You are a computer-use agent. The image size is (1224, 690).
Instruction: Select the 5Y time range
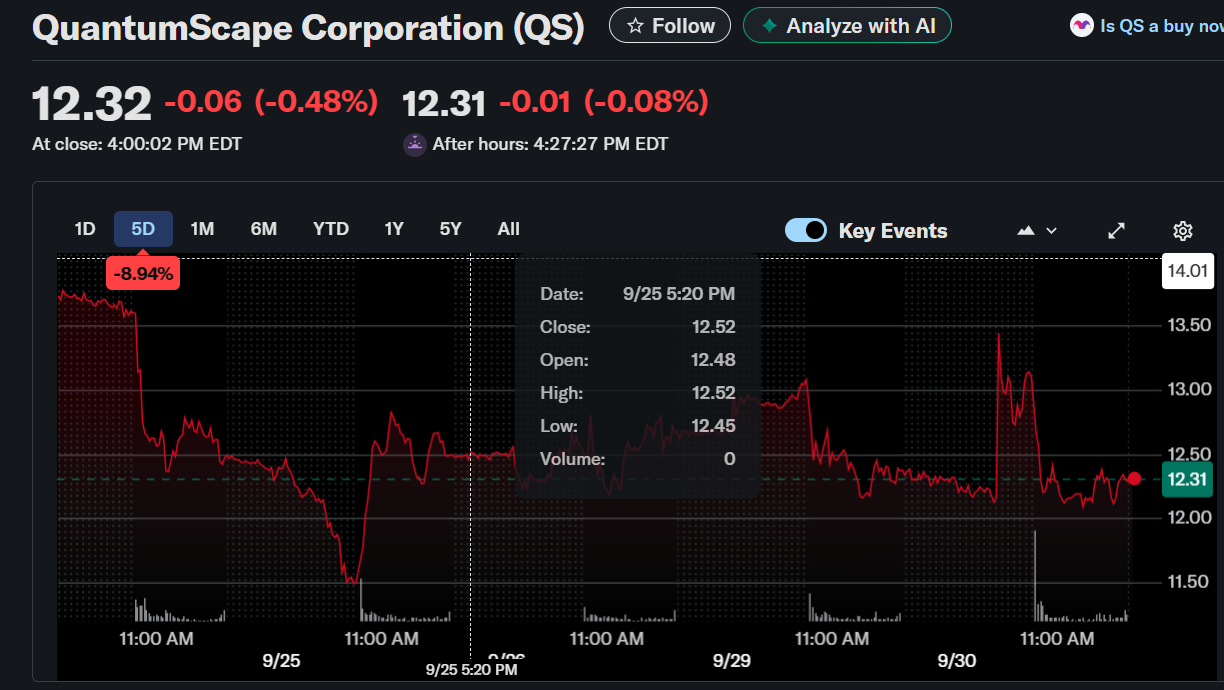click(x=450, y=229)
